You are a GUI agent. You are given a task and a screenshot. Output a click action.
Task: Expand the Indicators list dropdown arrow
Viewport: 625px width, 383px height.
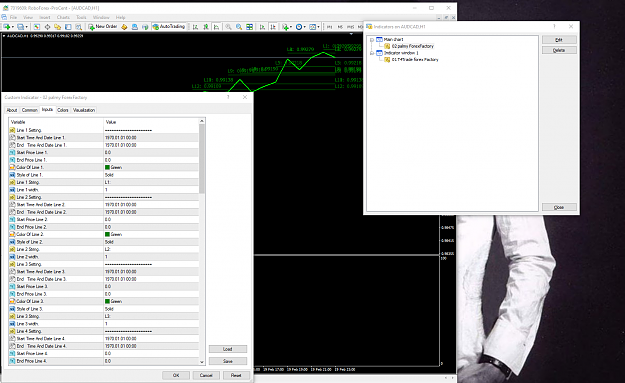(291, 27)
